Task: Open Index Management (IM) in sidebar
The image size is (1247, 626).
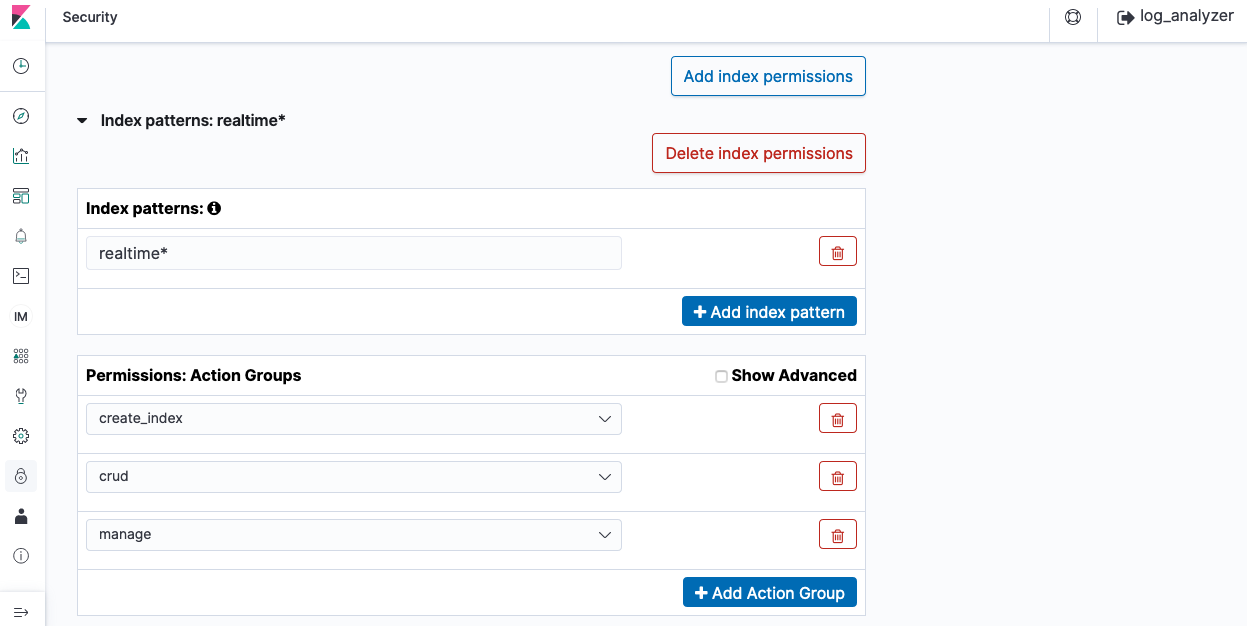Action: pos(21,316)
